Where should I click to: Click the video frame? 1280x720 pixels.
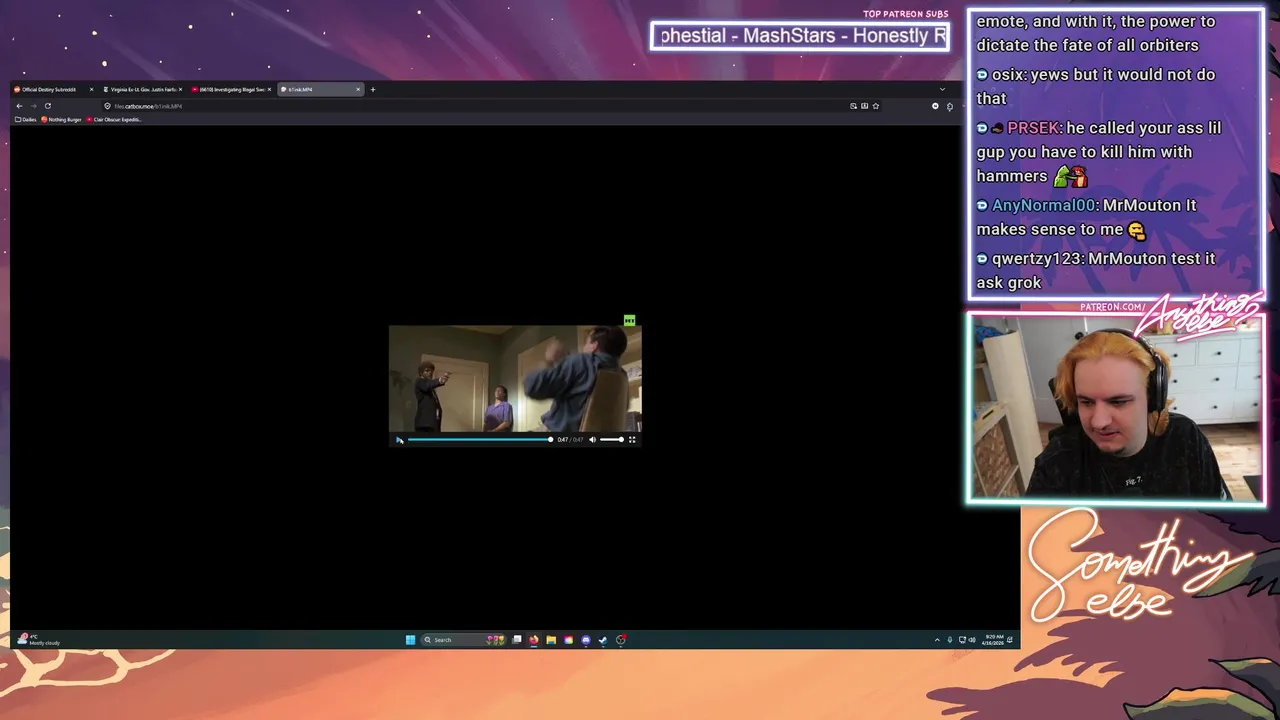click(515, 379)
